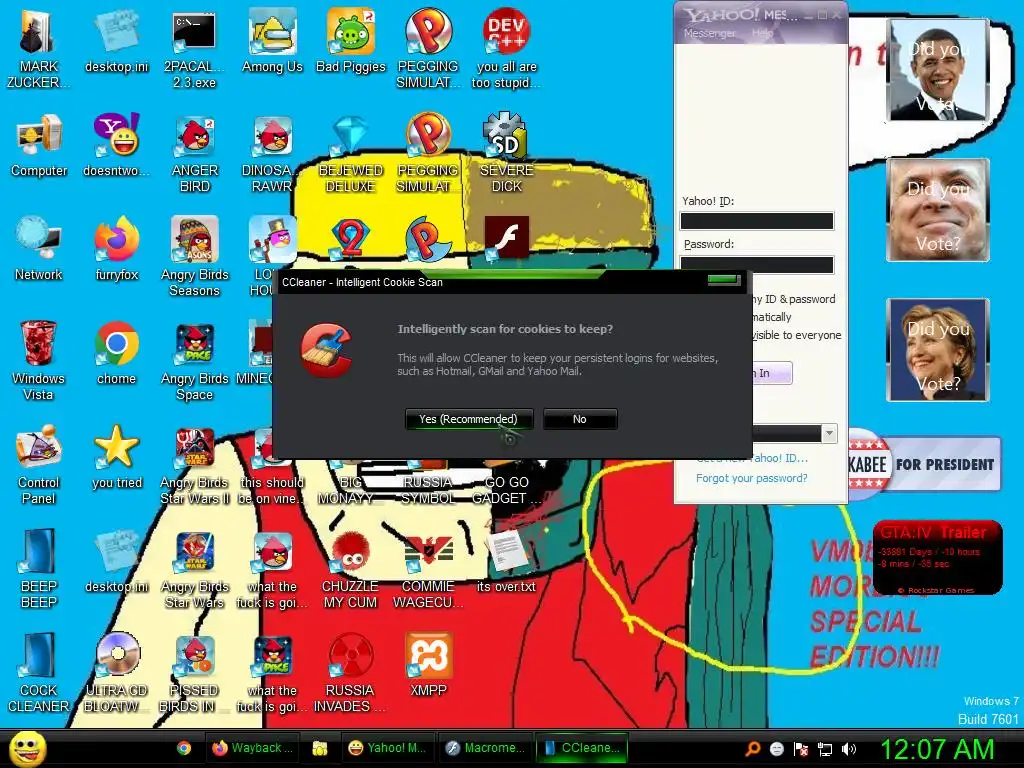Click the search magnifier tray icon
Screen dimensions: 1024x768
[x=752, y=749]
